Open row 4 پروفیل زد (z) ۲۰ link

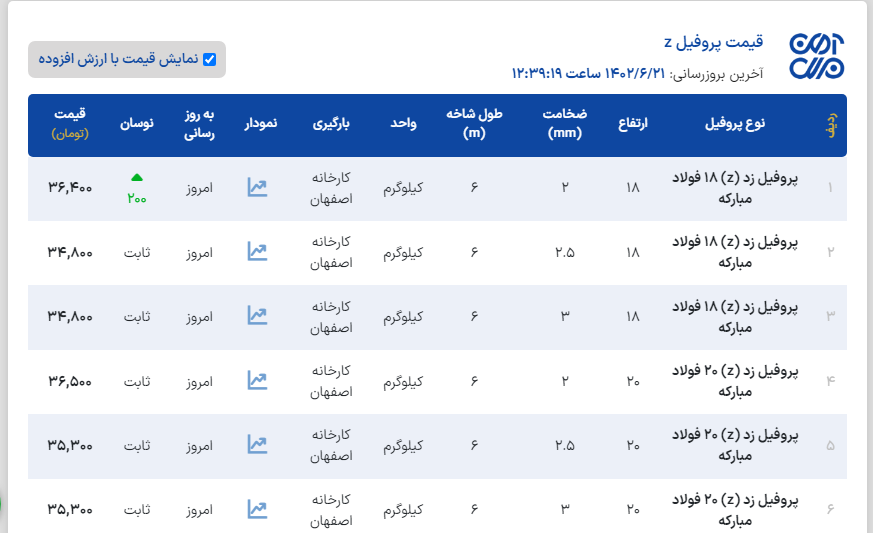coord(734,380)
